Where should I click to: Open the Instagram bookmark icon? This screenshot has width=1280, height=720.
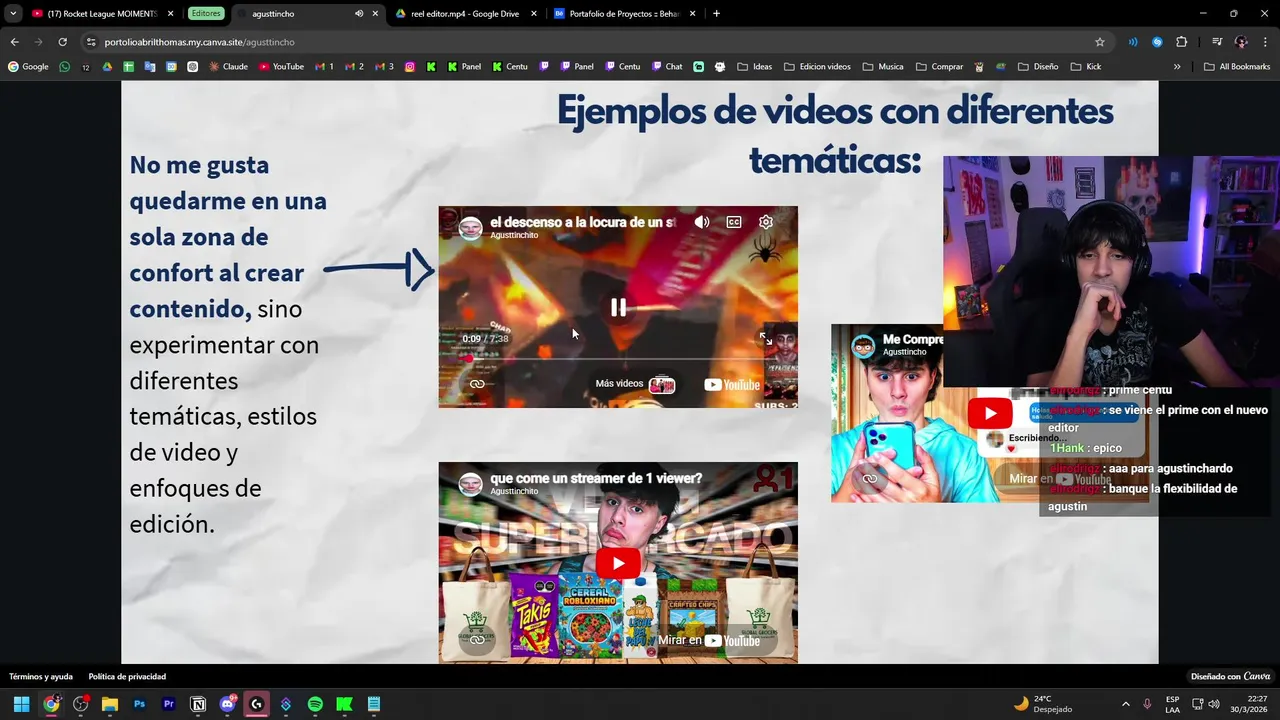click(410, 67)
